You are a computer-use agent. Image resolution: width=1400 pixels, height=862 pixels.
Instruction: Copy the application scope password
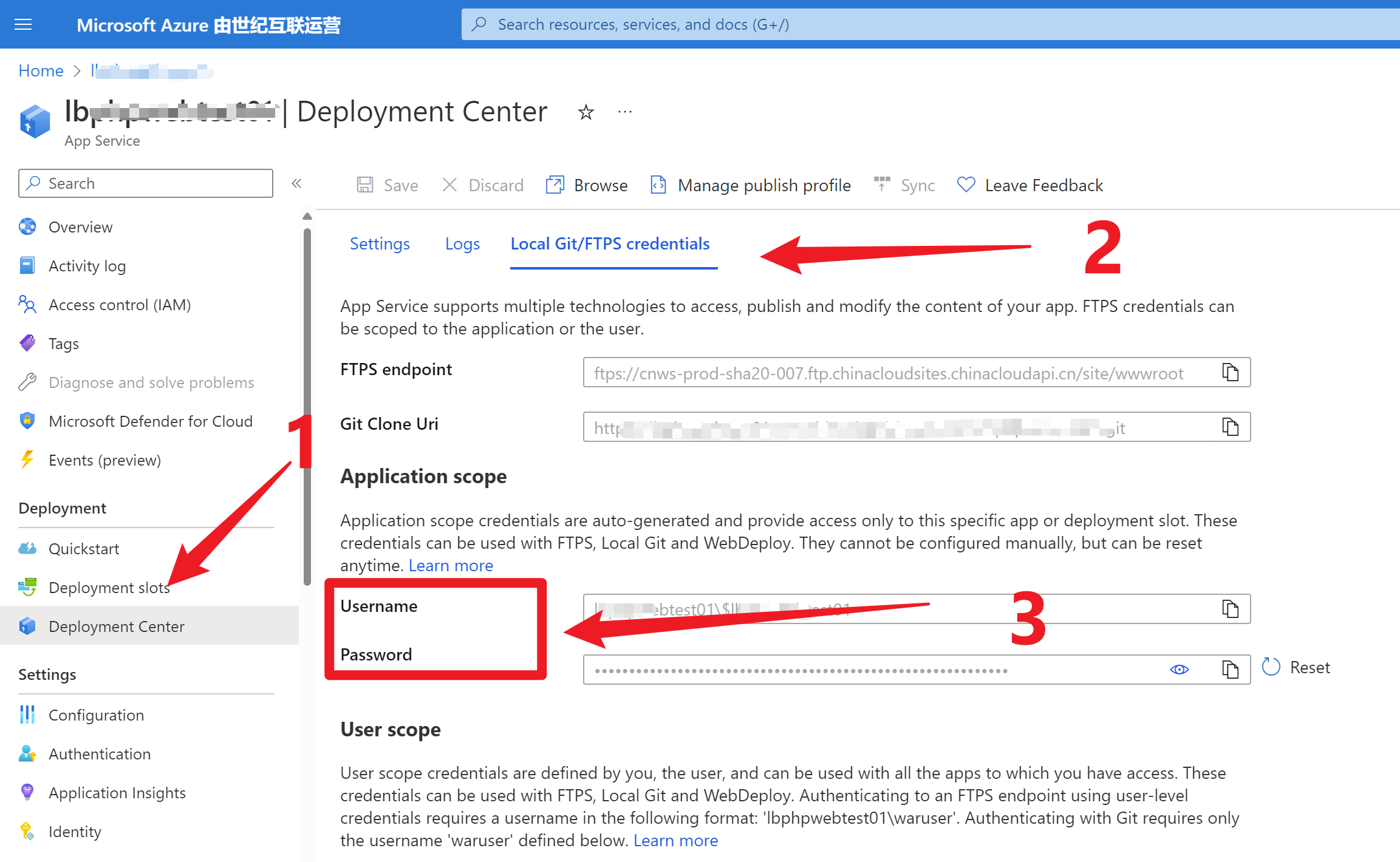click(1230, 670)
